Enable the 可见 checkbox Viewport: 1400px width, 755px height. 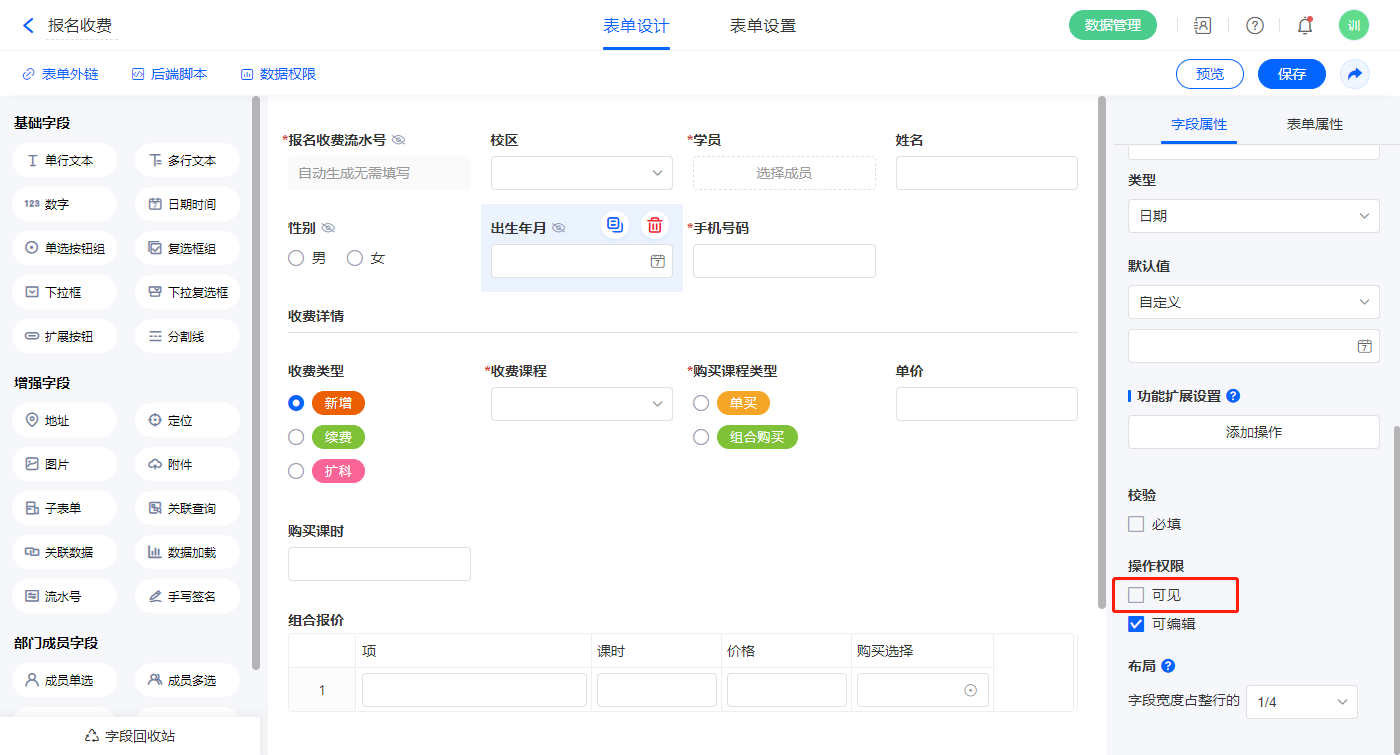[1136, 595]
